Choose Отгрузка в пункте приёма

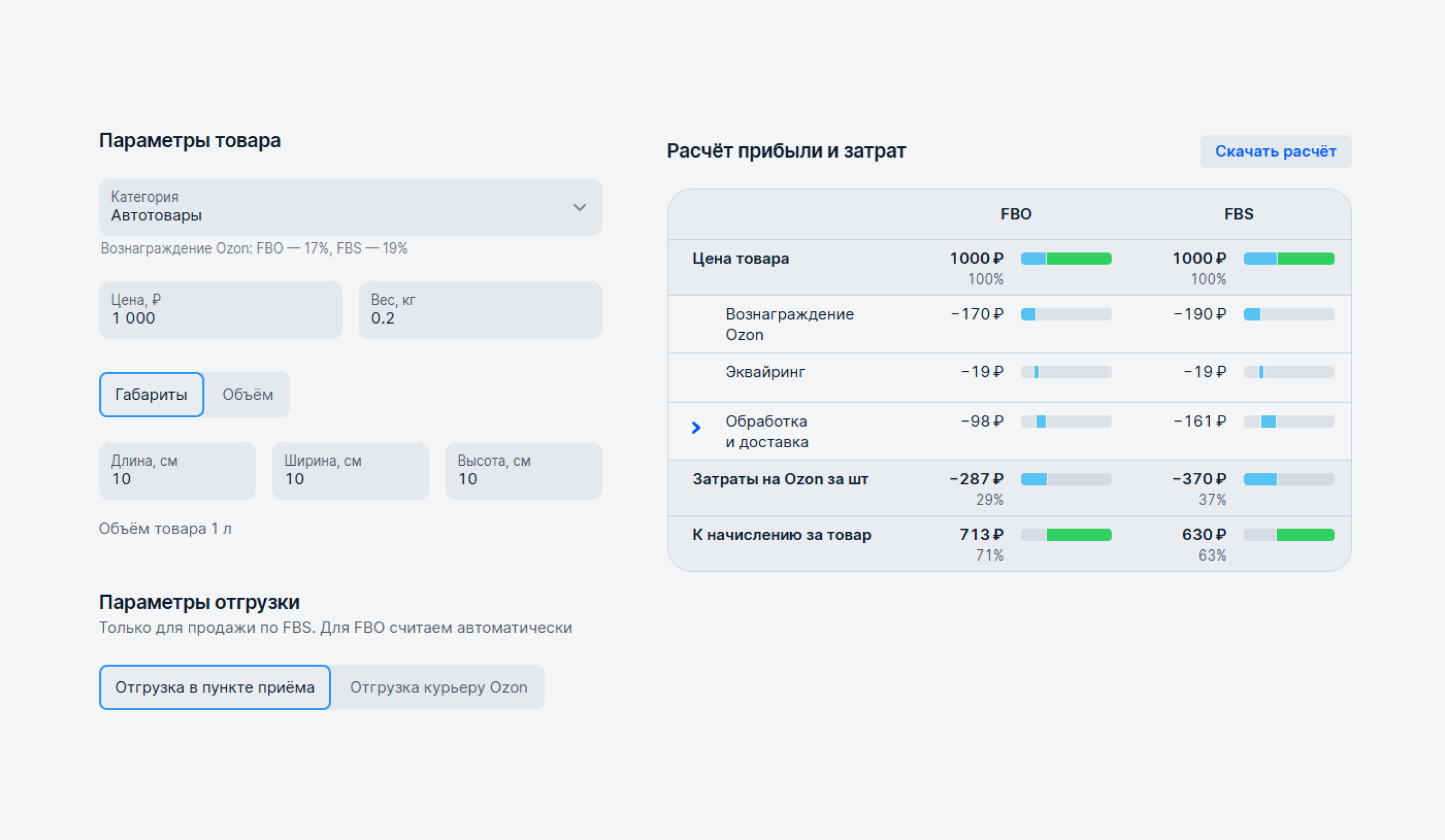click(x=215, y=687)
